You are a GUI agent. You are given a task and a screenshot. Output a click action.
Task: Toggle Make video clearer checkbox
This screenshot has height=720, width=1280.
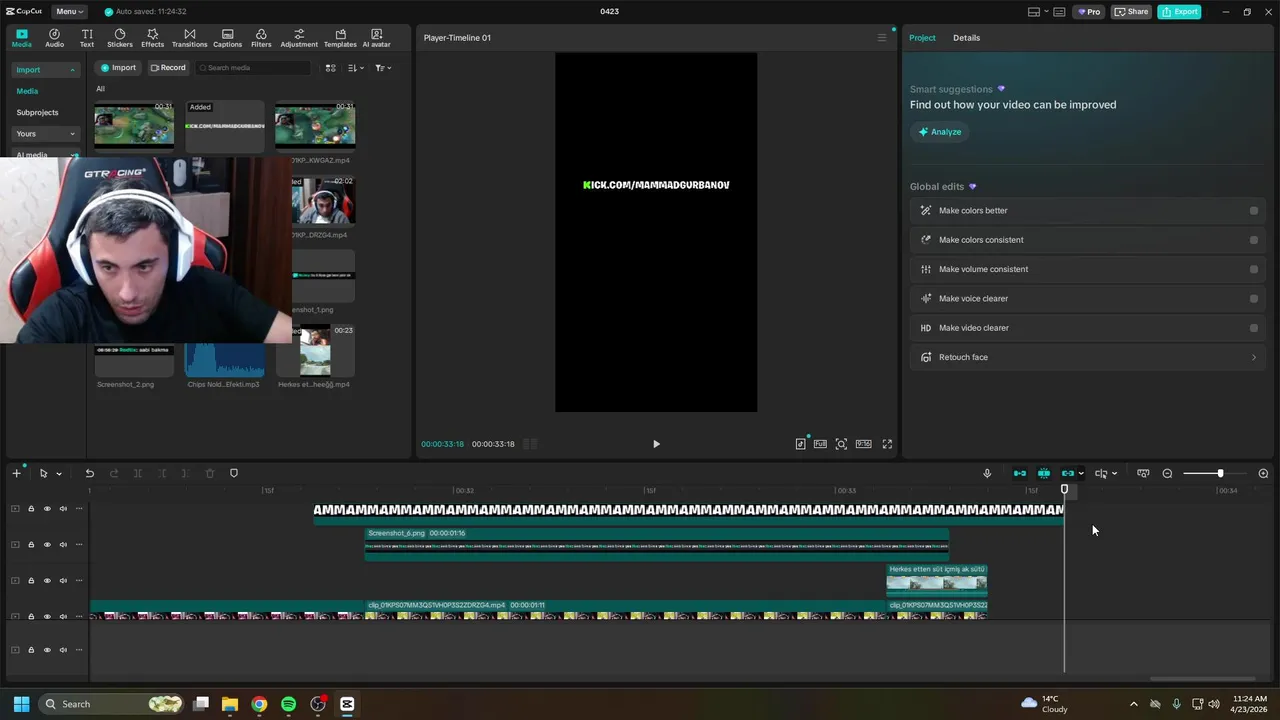pos(1254,328)
